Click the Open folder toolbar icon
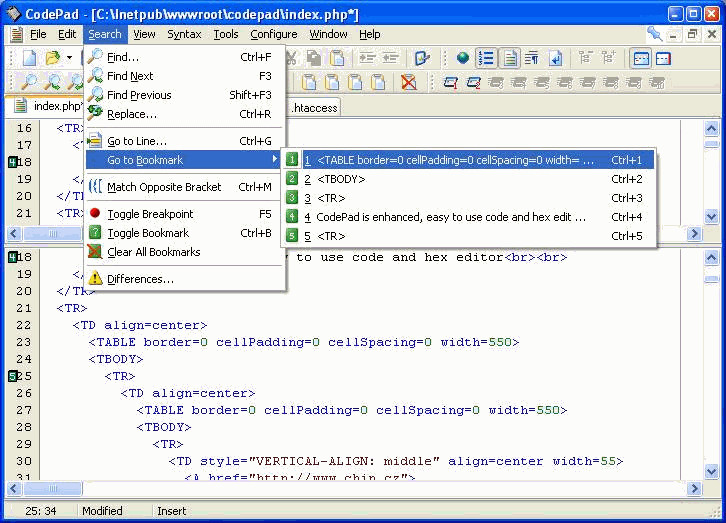The width and height of the screenshot is (726, 523). click(53, 58)
